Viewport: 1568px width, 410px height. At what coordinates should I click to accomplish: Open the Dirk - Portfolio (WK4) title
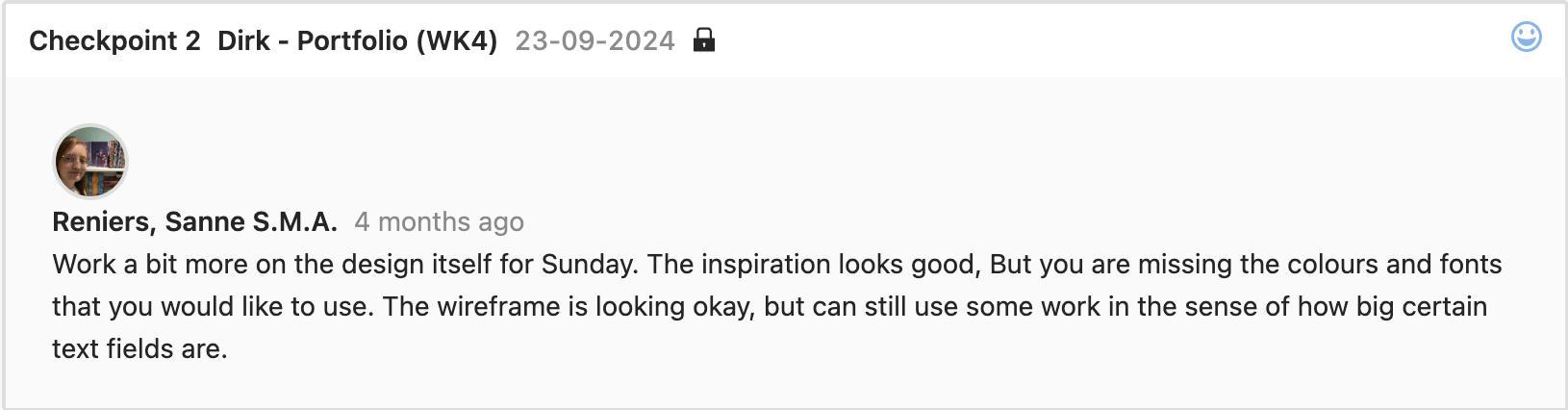(x=357, y=40)
